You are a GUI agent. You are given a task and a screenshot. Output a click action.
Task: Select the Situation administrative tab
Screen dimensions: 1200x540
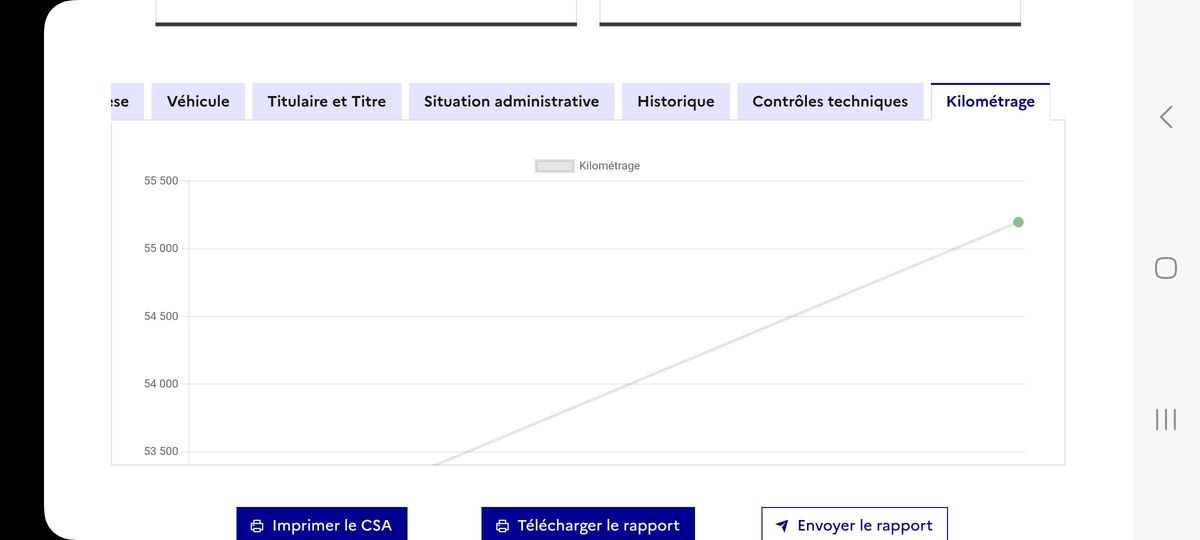(x=511, y=101)
